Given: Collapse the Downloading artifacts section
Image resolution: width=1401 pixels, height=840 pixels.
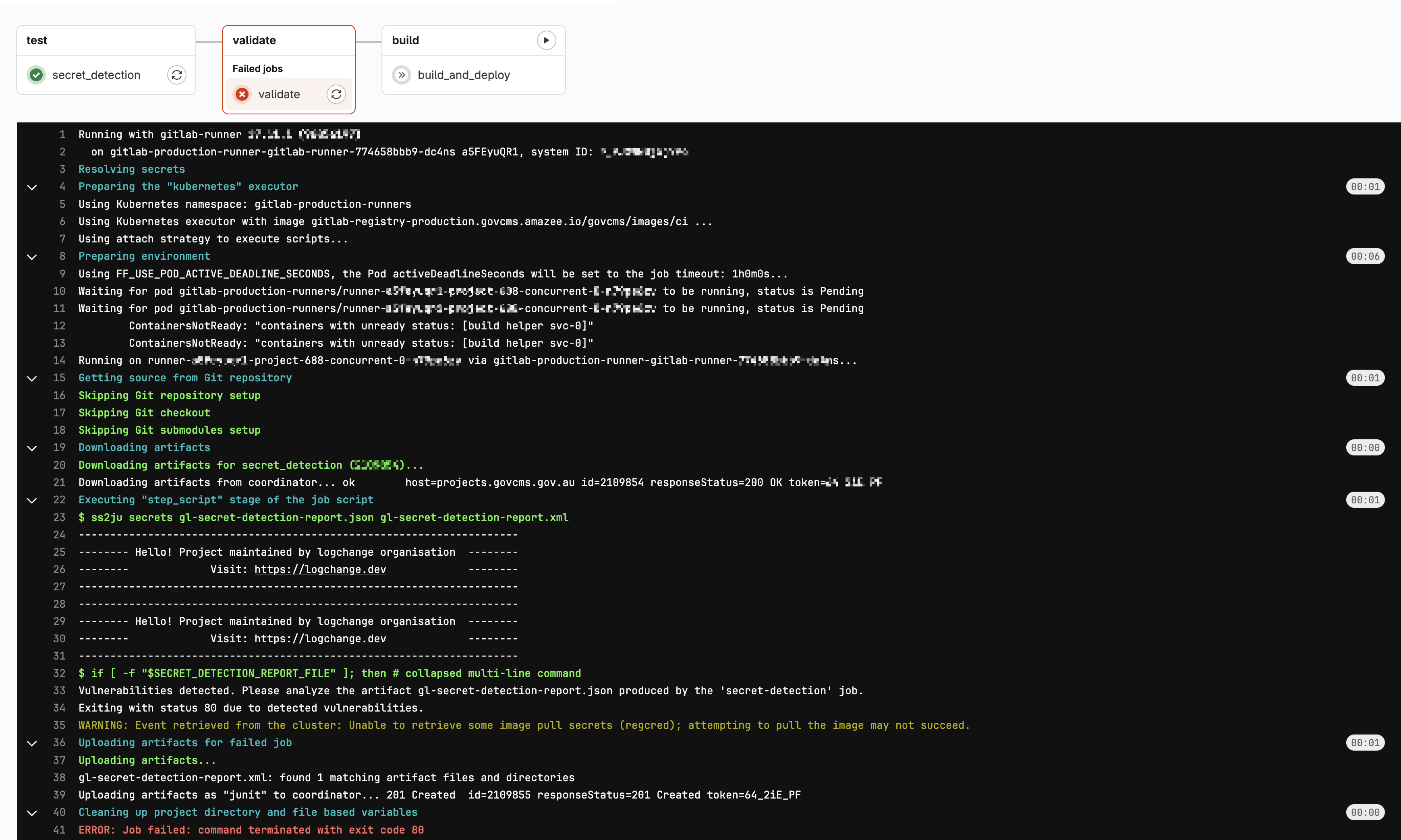Looking at the screenshot, I should click(x=32, y=448).
